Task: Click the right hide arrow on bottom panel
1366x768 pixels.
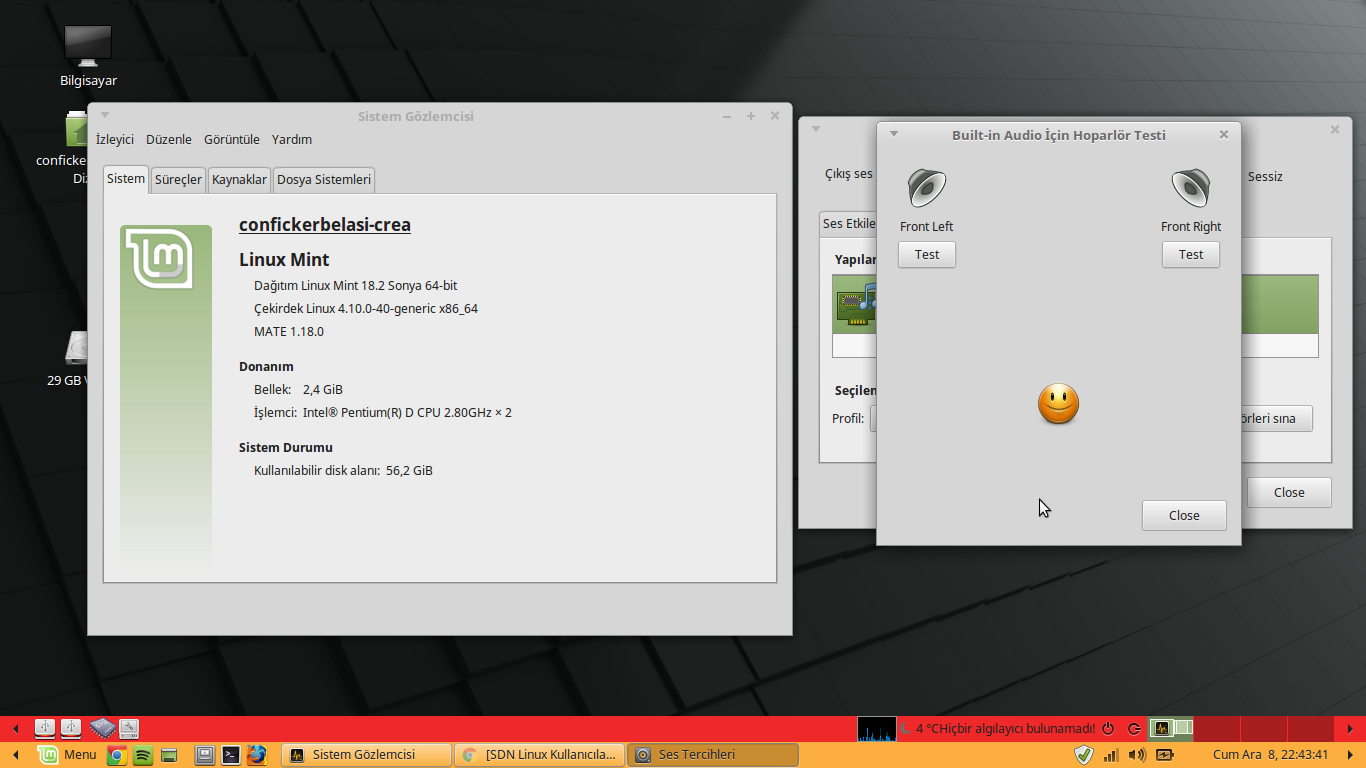Action: click(1351, 755)
